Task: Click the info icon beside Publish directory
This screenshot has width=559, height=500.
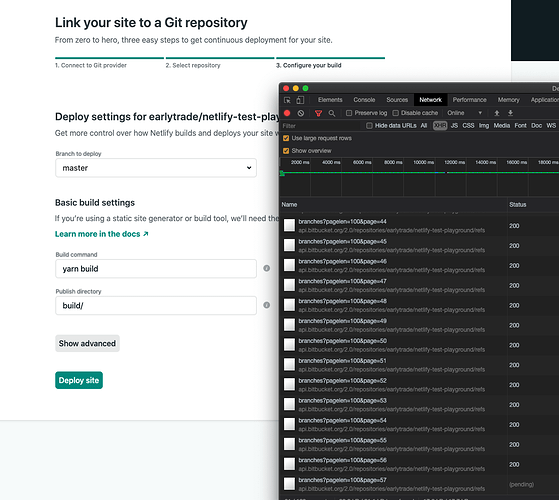Action: click(x=266, y=305)
